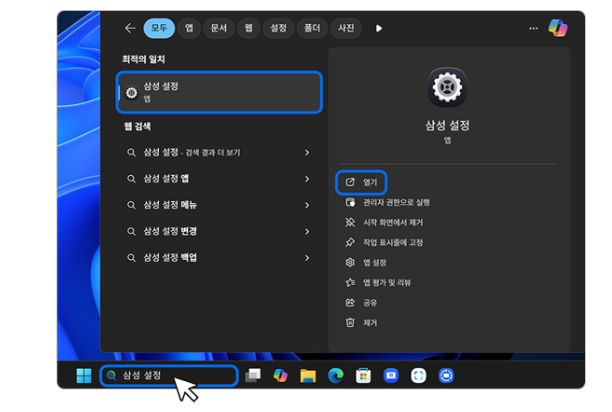
Task: Expand chevron next to 삼성 설정 백업
Action: (x=307, y=258)
